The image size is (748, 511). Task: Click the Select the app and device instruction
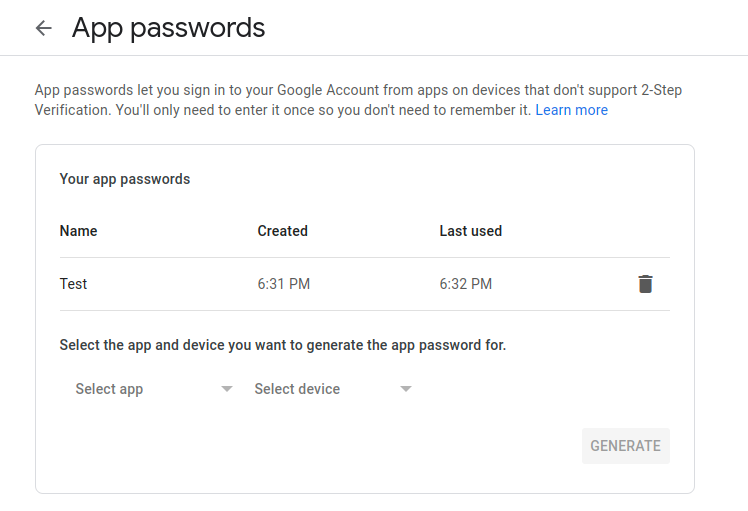coord(283,345)
